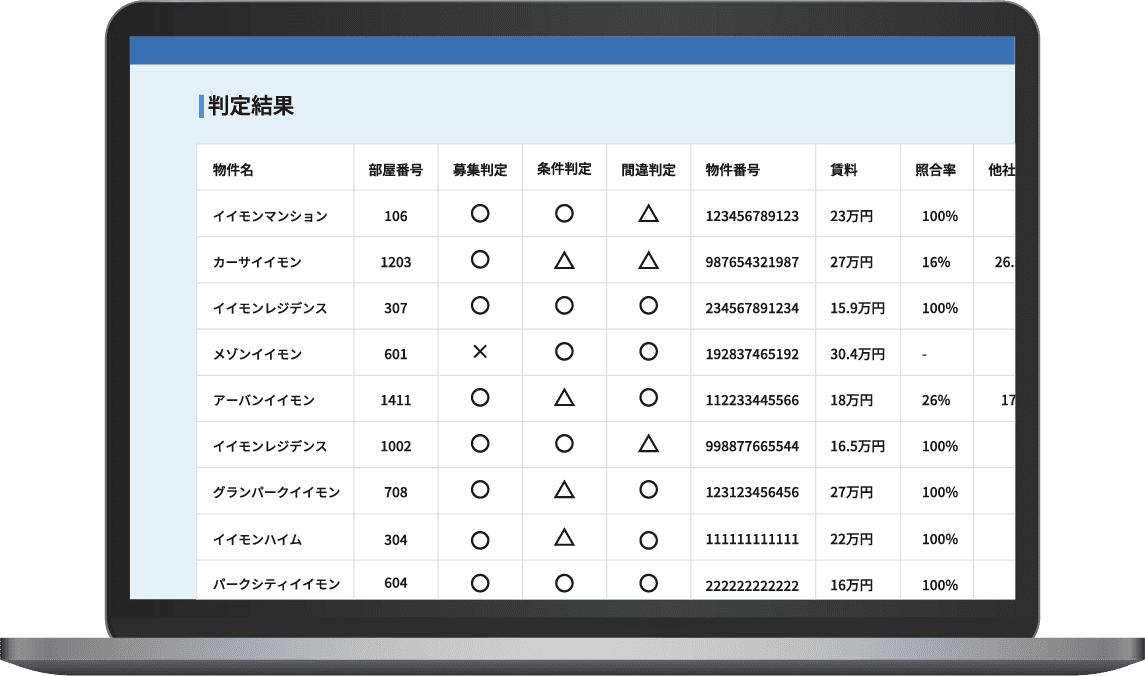
Task: Click 間違判定 triangle for カーサイイモン
Action: coord(648,261)
